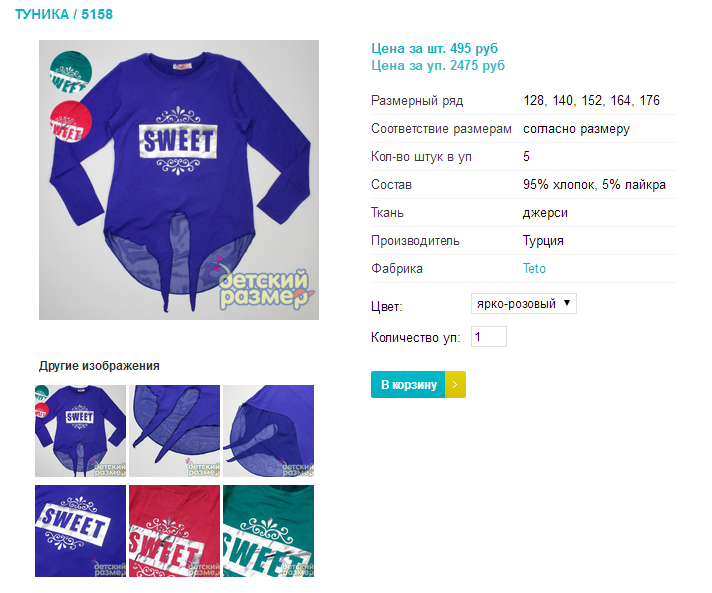Screen dimensions: 712x593
Task: Open the Teto factory link
Action: 534,268
